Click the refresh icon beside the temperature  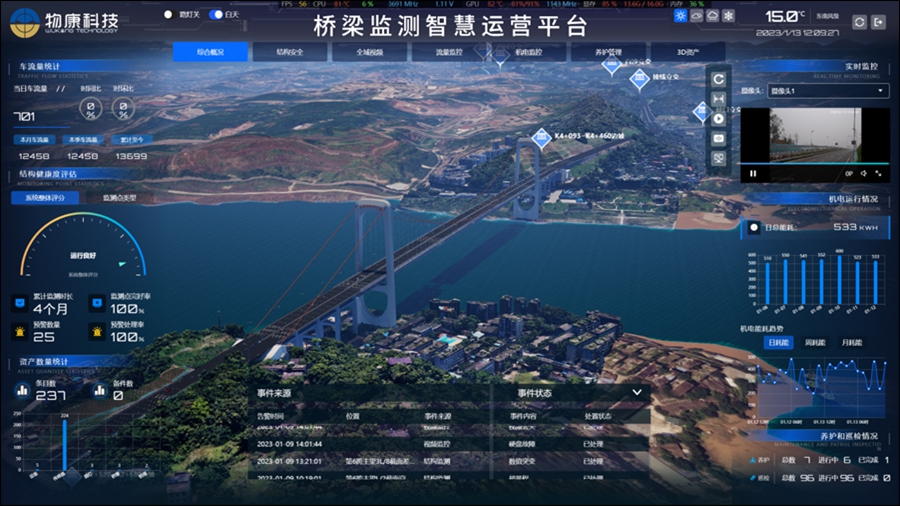click(858, 22)
